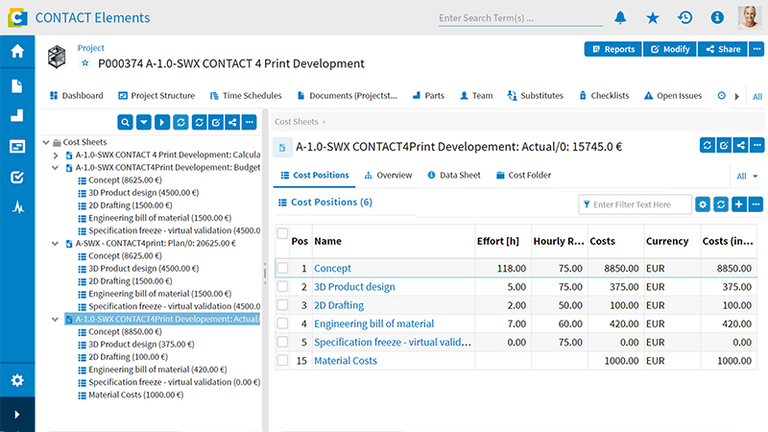Click the Share button
The image size is (768, 432).
[722, 49]
